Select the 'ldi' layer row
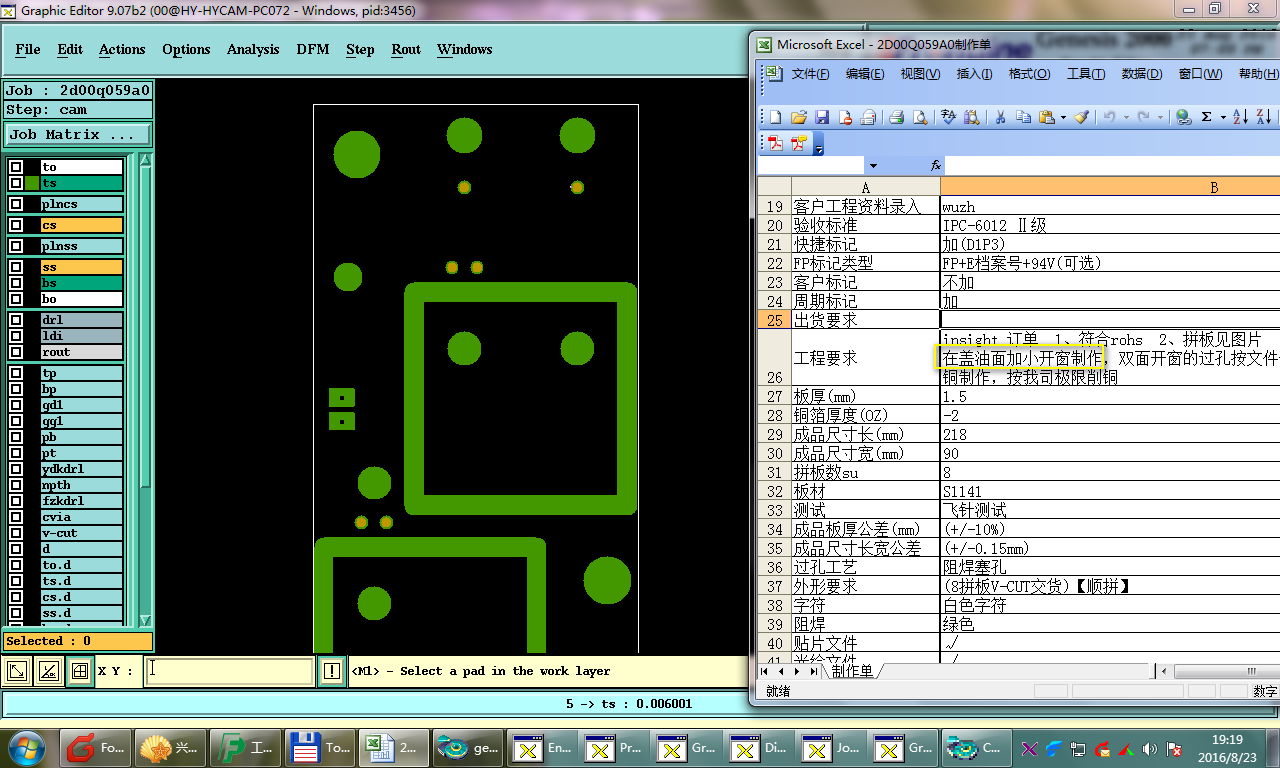 coord(81,336)
